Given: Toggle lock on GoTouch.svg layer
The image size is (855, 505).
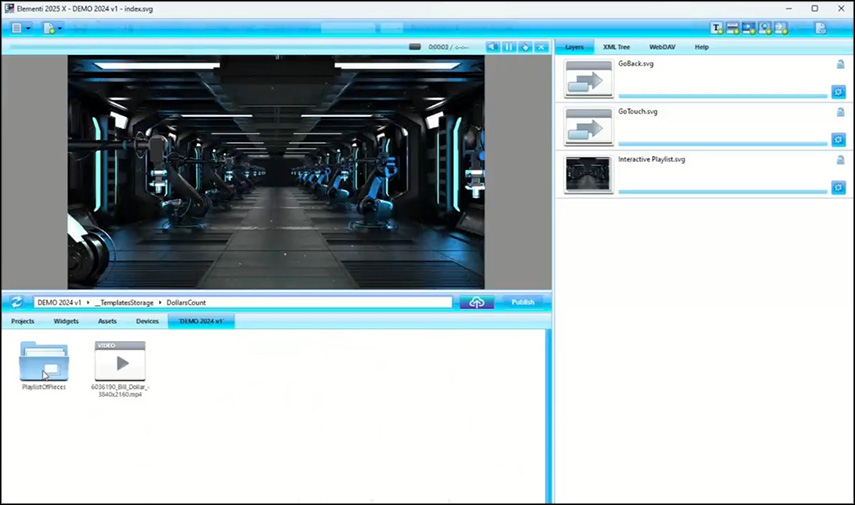Looking at the screenshot, I should [x=840, y=112].
